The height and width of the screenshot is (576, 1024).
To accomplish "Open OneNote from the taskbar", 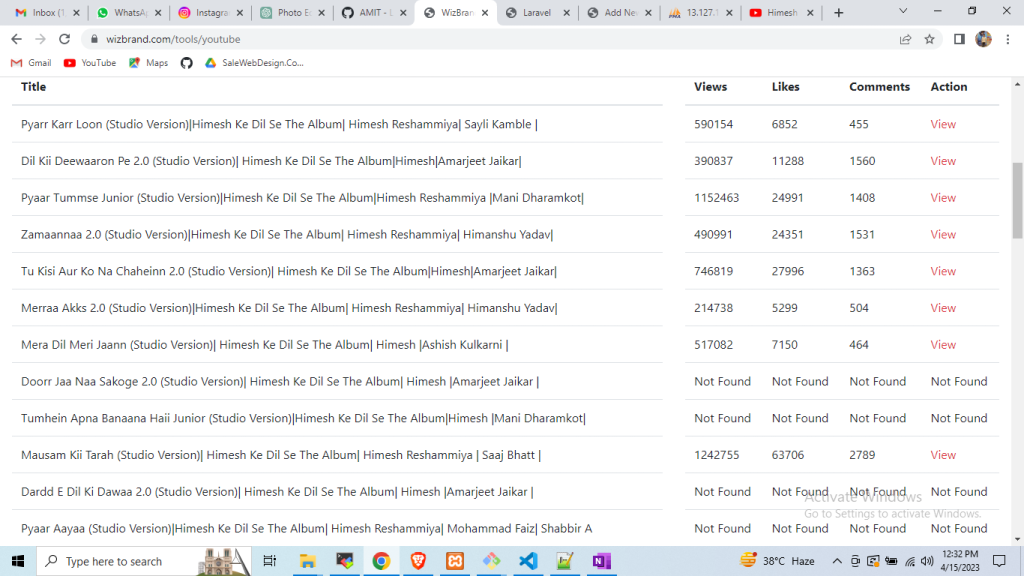I will tap(601, 561).
